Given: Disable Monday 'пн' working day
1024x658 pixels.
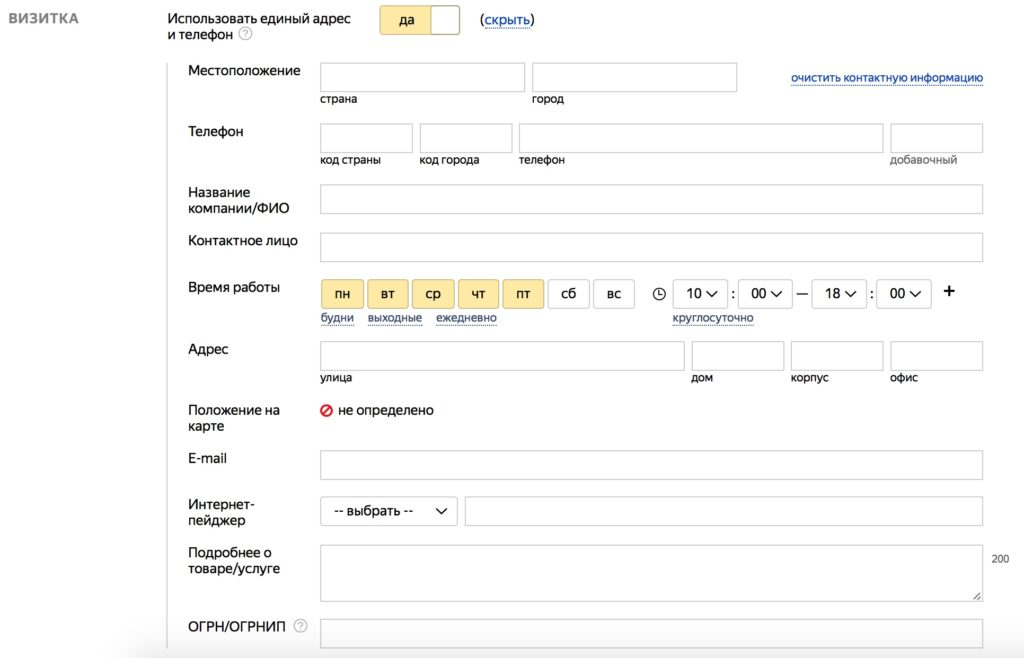Looking at the screenshot, I should tap(342, 294).
